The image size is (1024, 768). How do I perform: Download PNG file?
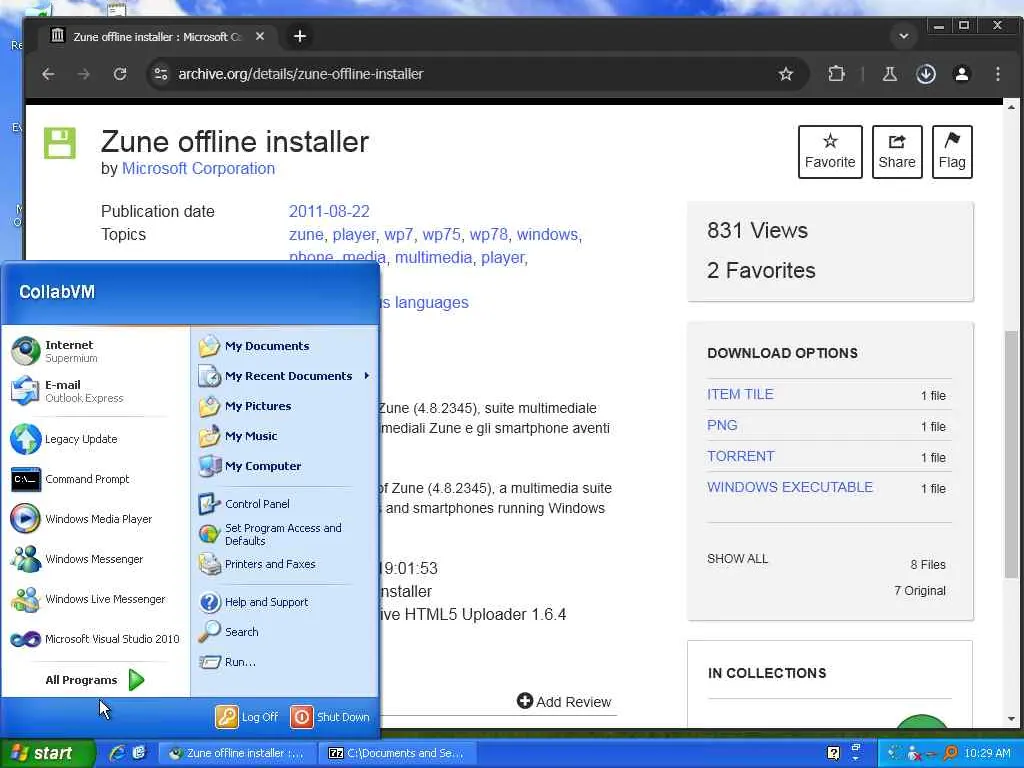[x=722, y=425]
